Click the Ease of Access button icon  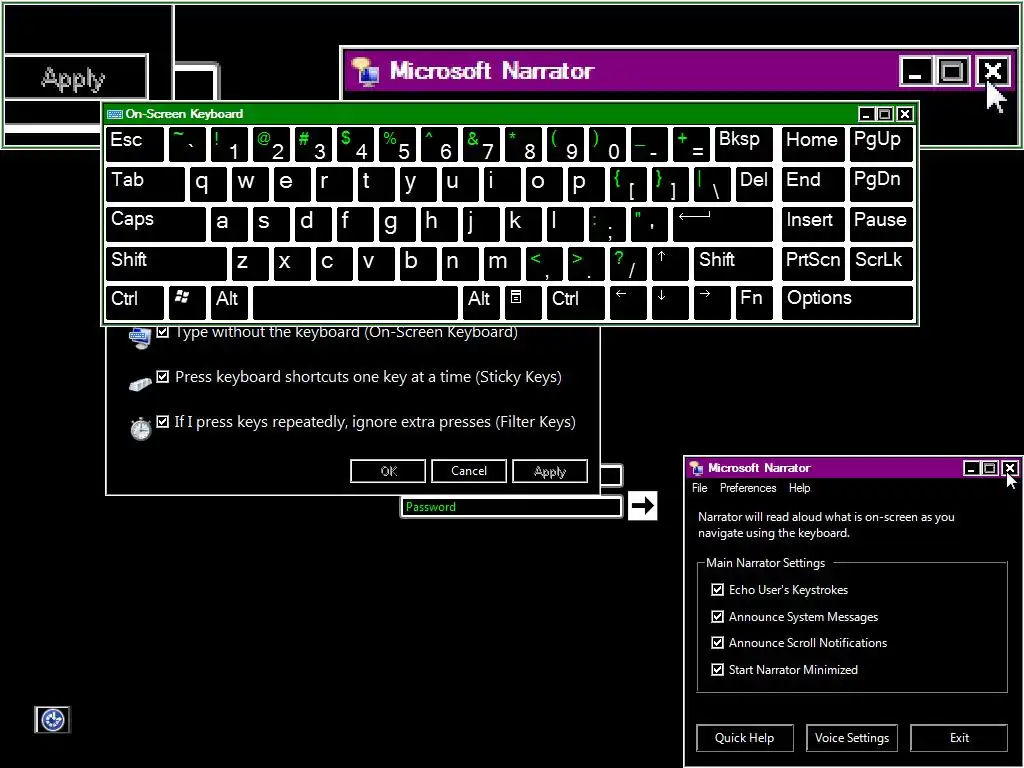[x=52, y=720]
